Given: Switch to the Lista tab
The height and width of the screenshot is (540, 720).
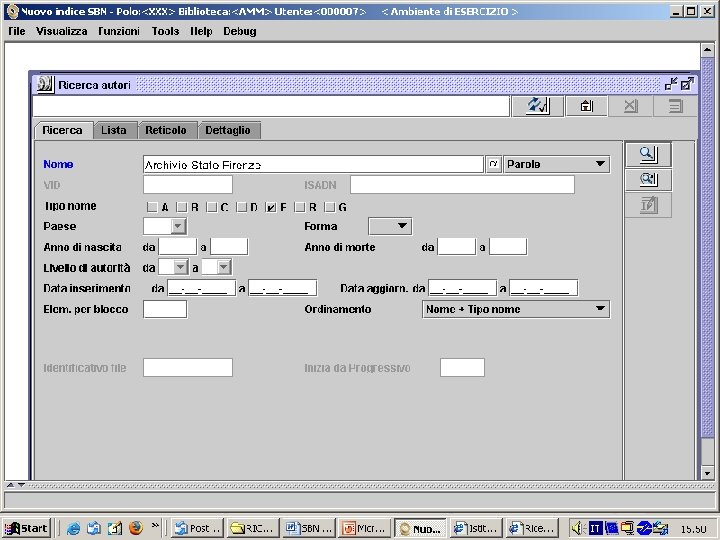Looking at the screenshot, I should [x=114, y=130].
